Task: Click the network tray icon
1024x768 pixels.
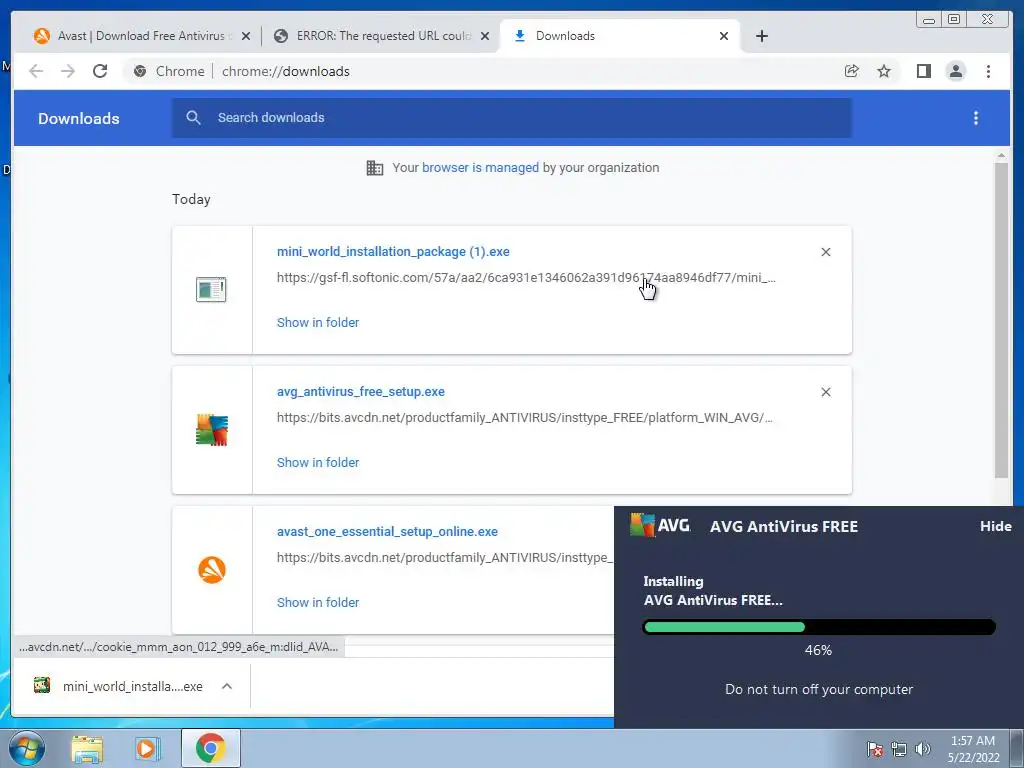Action: 899,749
